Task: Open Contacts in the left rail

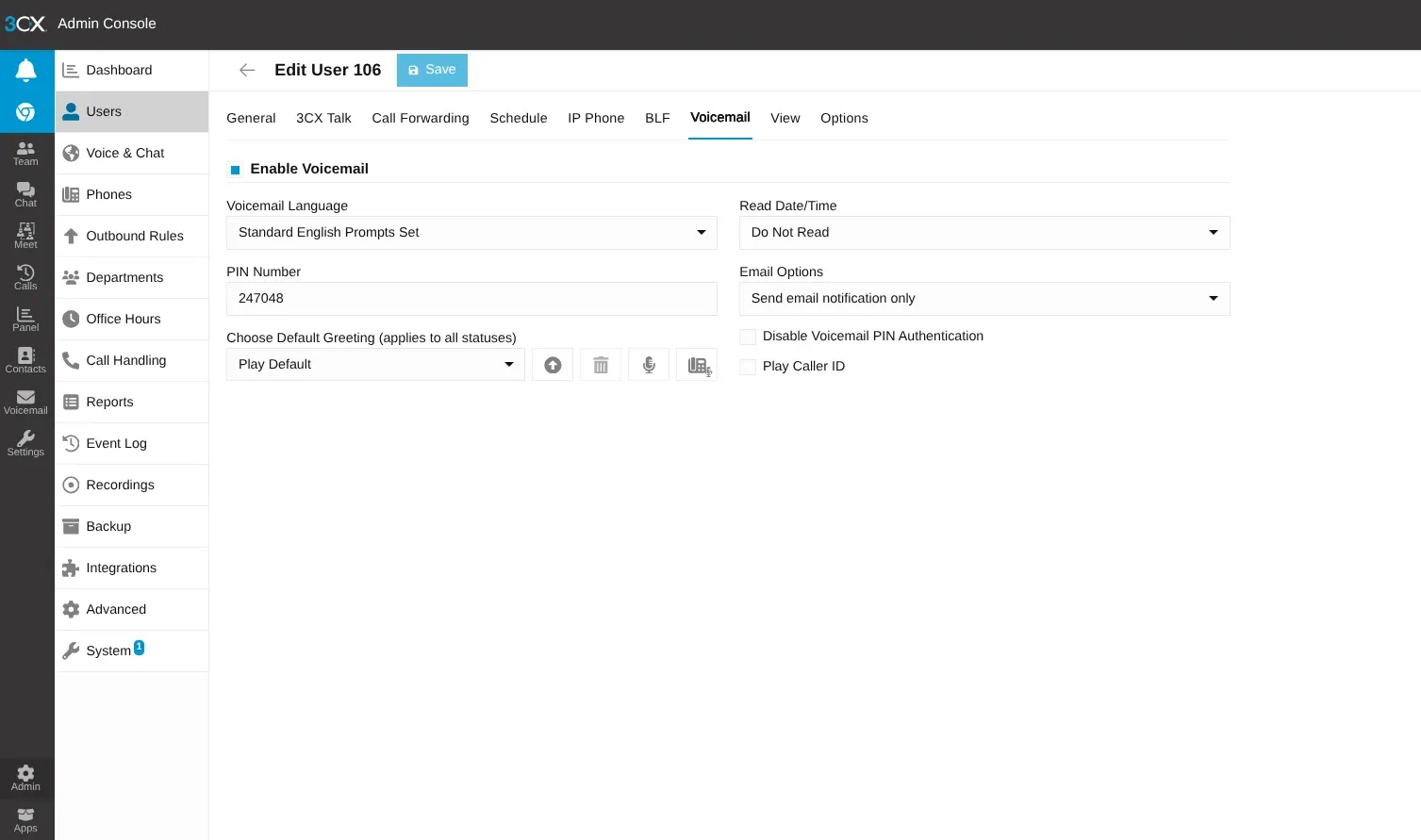Action: click(x=26, y=361)
